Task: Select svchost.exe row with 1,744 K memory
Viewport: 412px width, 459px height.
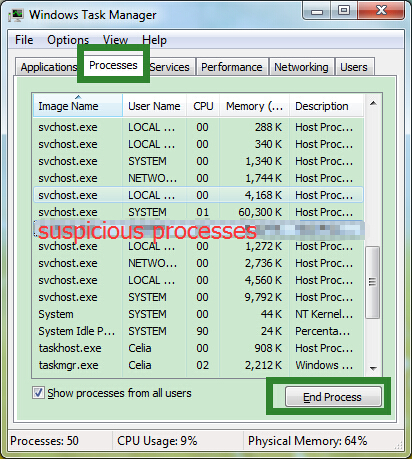Action: [x=198, y=178]
